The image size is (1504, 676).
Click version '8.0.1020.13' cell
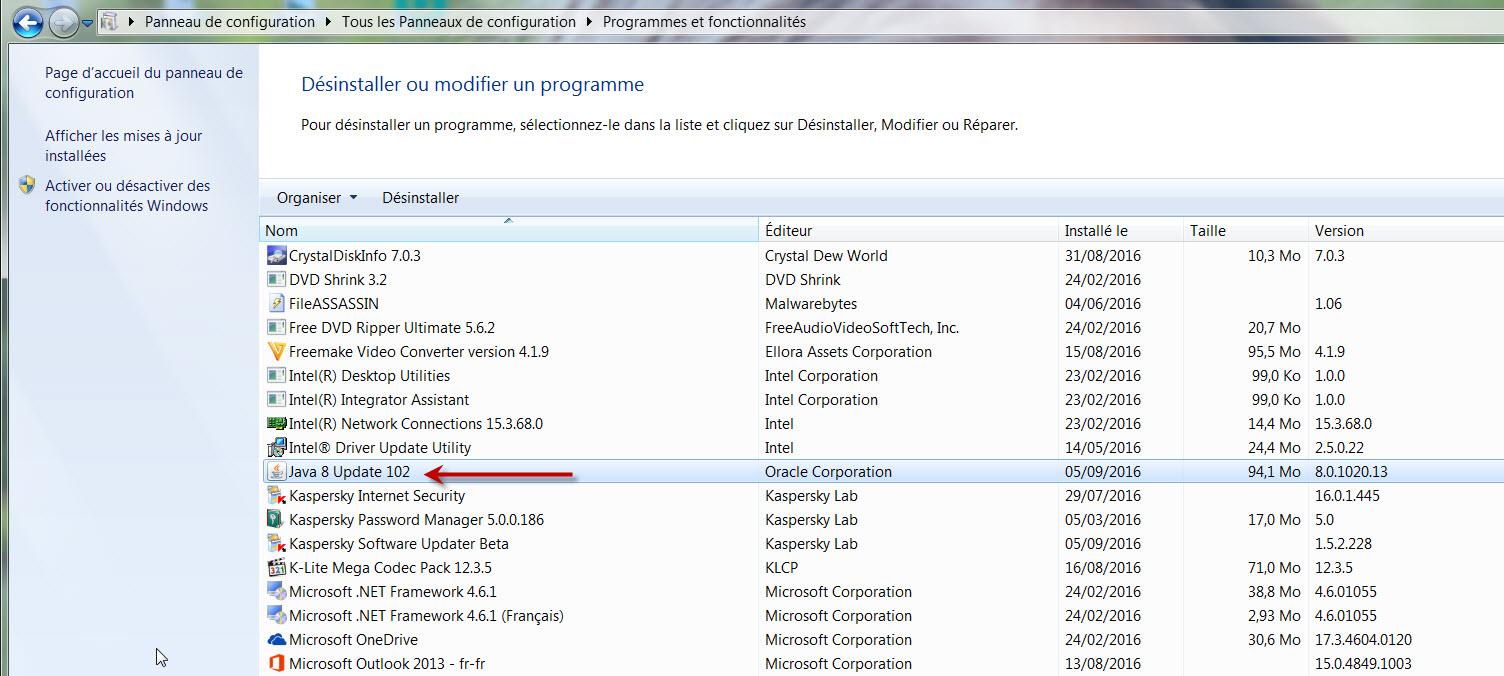tap(1351, 472)
